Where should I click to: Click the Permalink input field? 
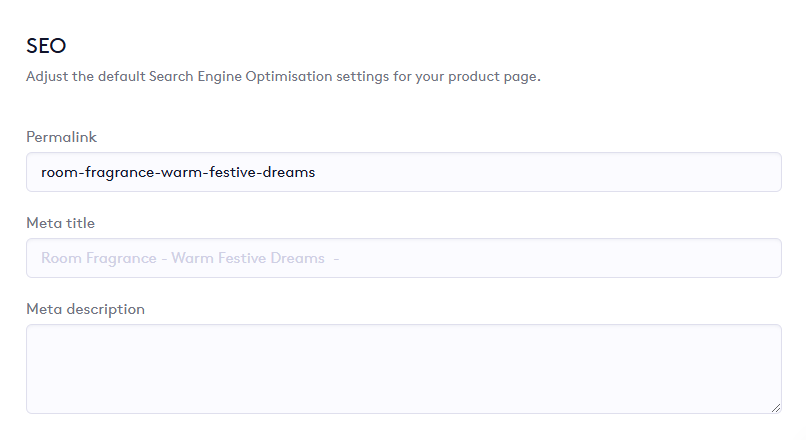(403, 172)
